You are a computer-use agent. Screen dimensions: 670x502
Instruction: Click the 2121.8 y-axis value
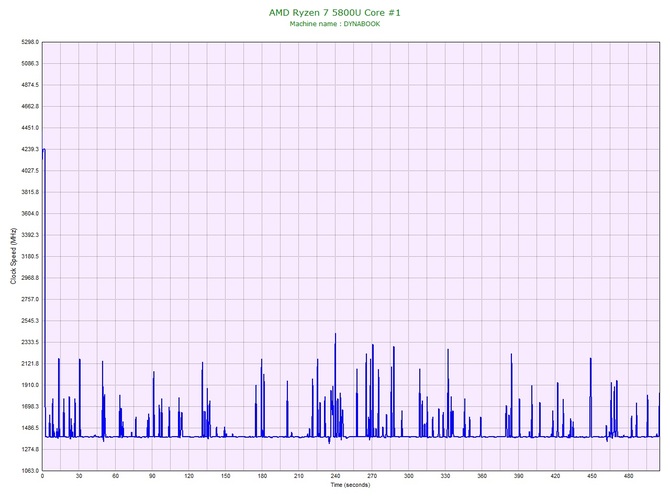(30, 364)
